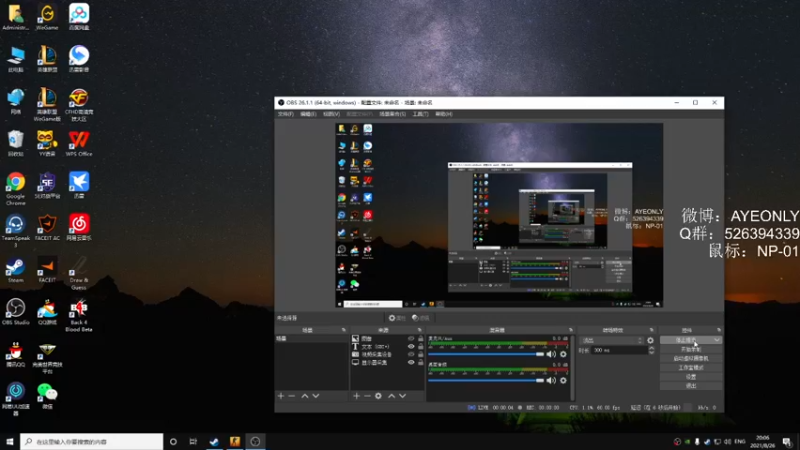Remove scene with minus icon in Scenes panel

tap(292, 396)
